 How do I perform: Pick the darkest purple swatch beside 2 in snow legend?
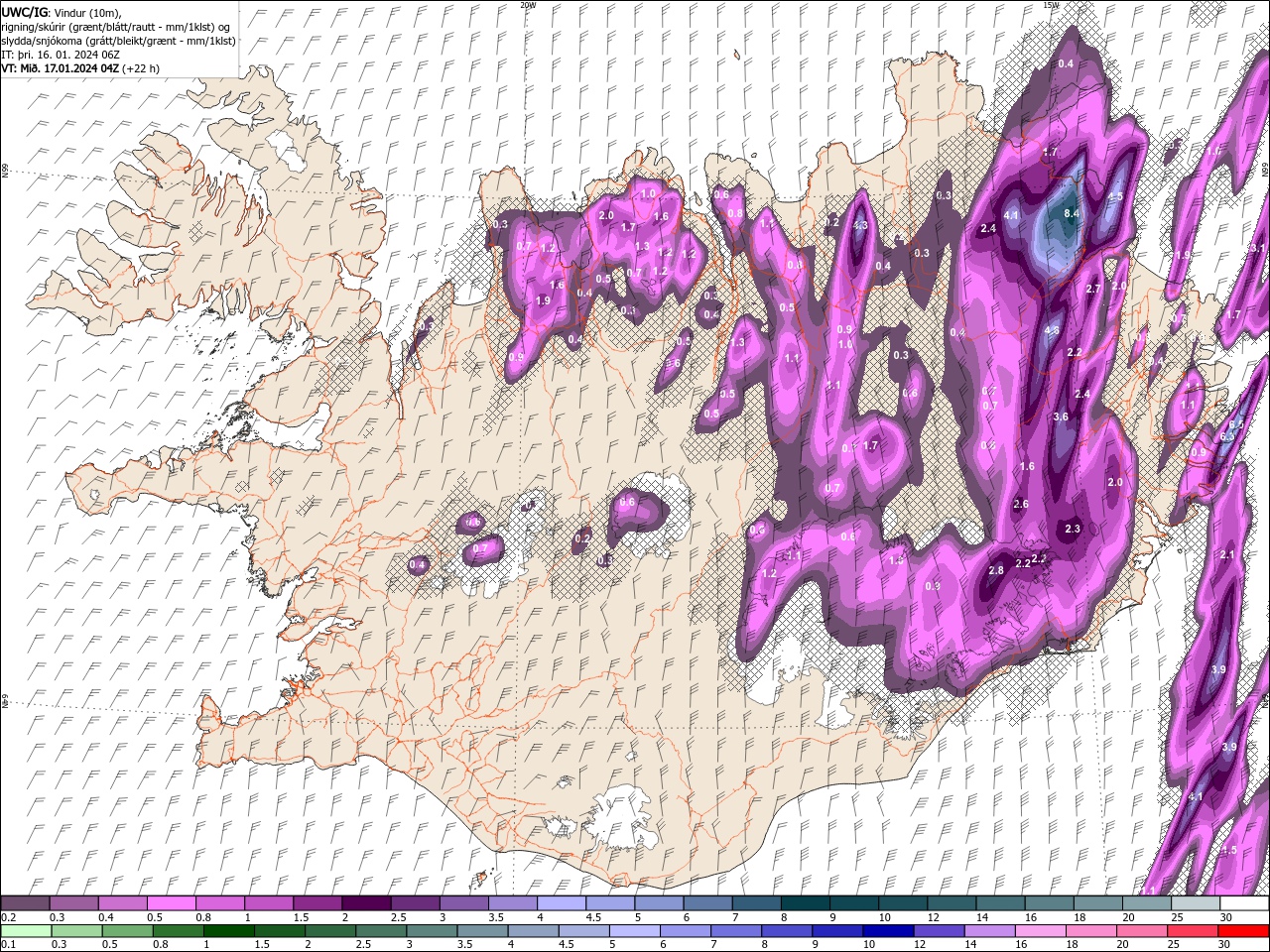click(x=366, y=903)
